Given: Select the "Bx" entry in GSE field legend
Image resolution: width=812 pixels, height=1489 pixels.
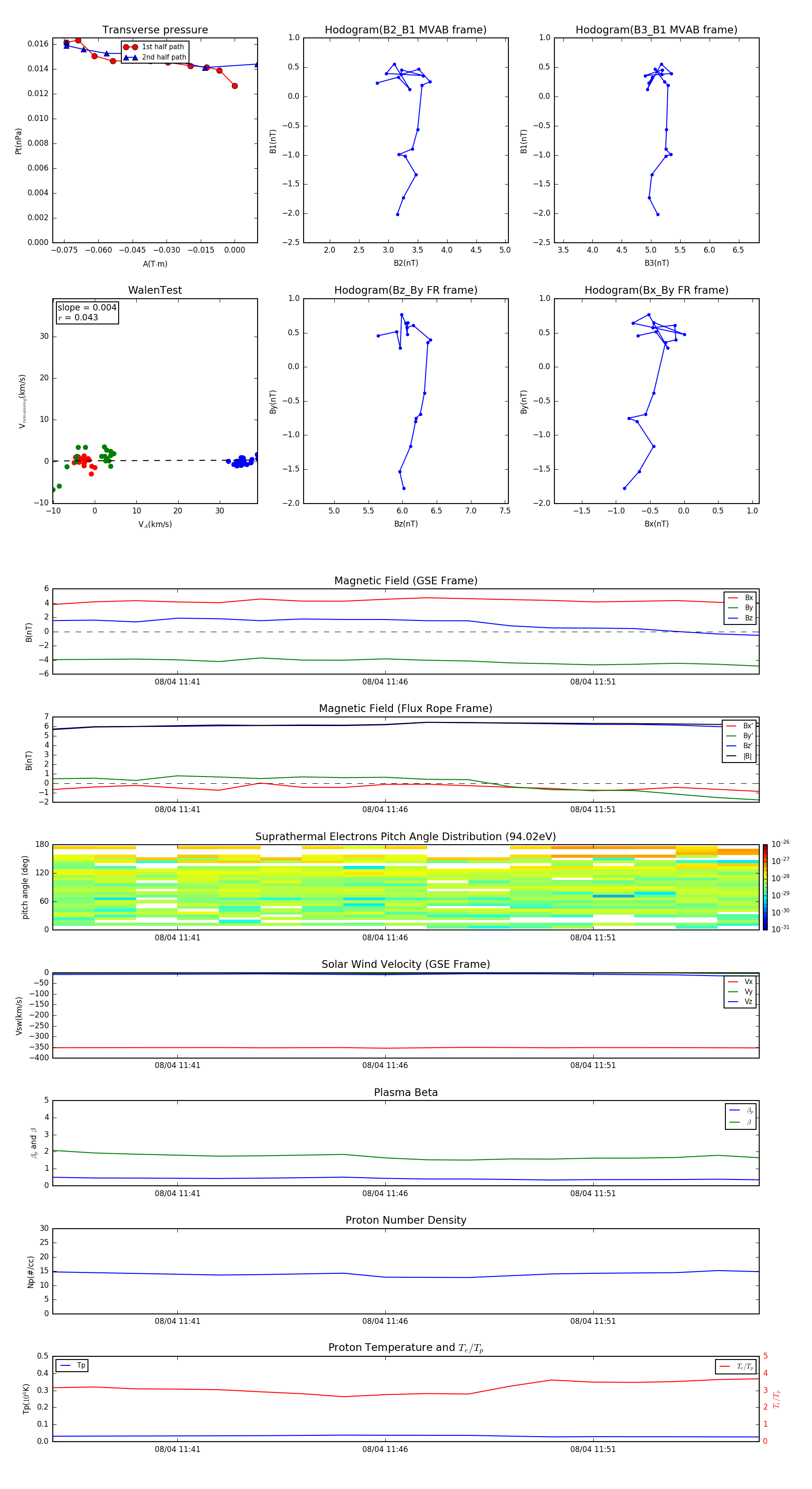Looking at the screenshot, I should point(741,598).
